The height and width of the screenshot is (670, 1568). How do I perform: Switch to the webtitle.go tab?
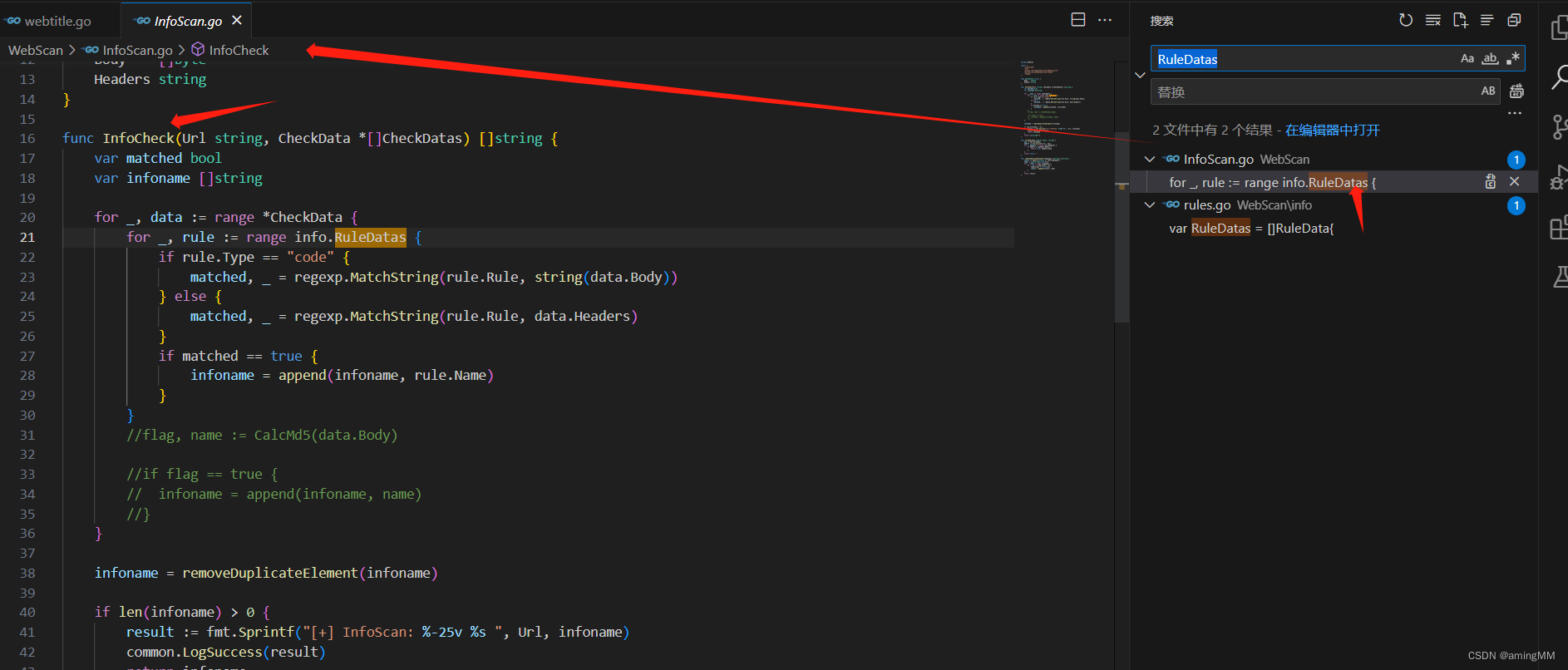coord(58,21)
